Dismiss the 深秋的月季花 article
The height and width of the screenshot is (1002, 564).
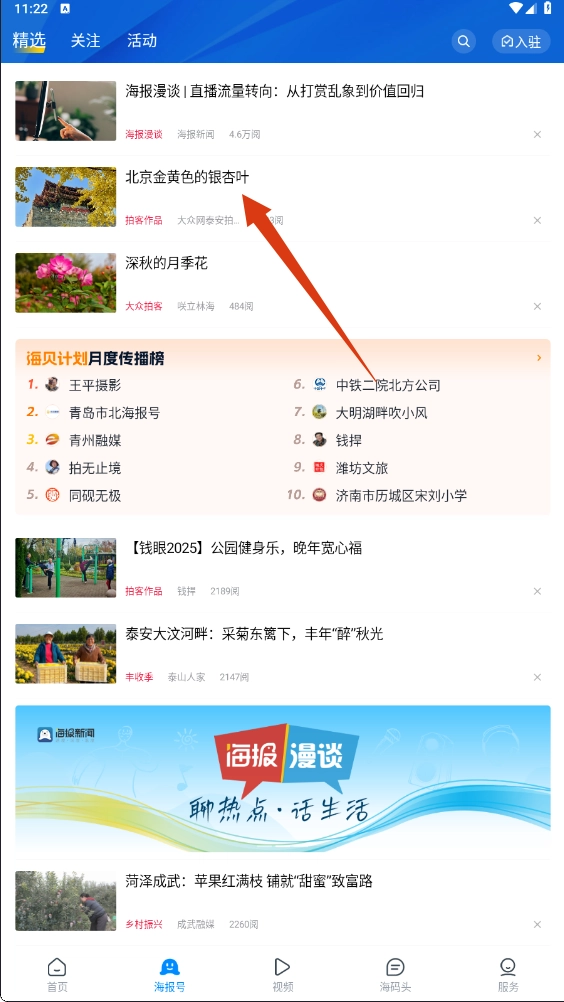coord(537,306)
